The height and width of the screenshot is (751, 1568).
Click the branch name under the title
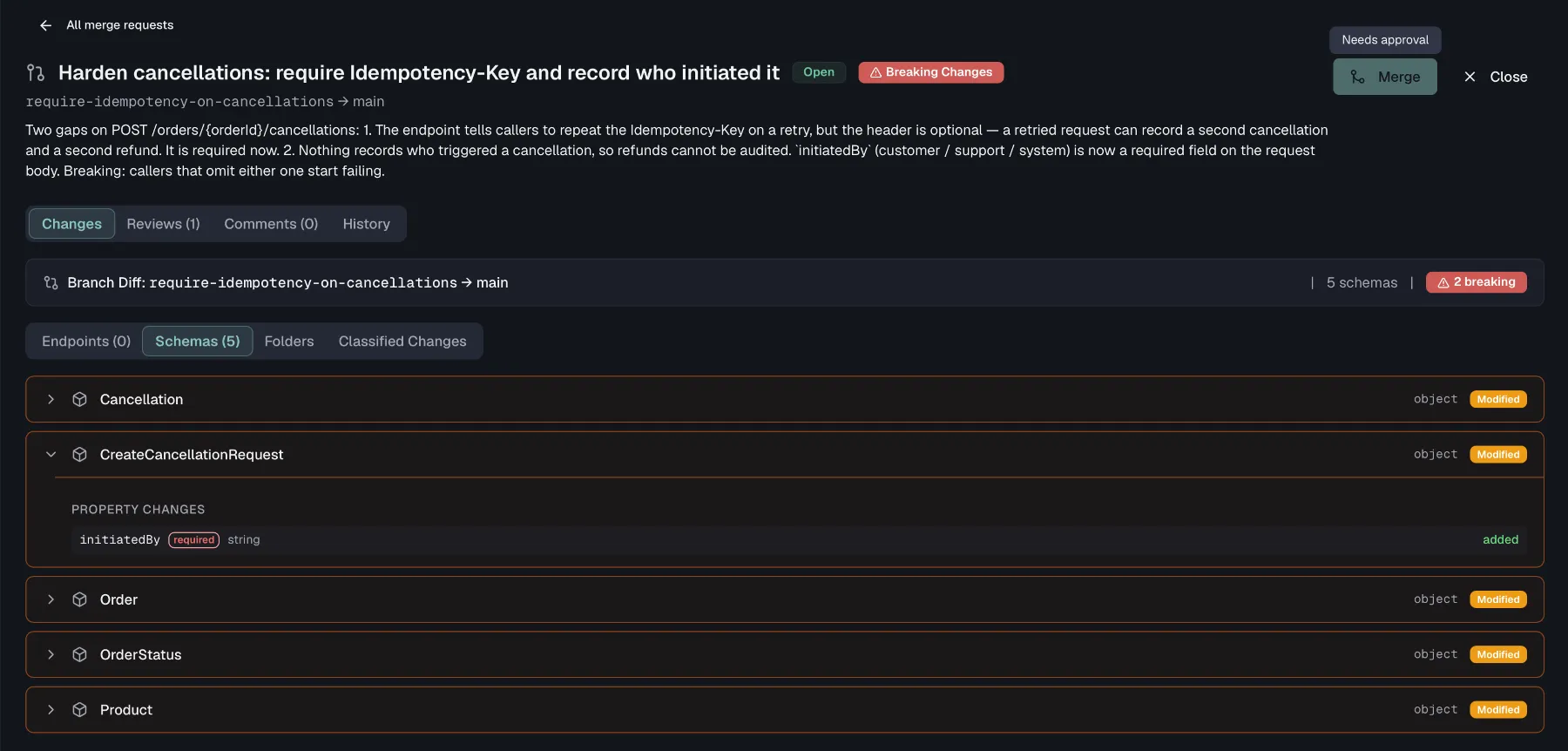click(x=179, y=102)
